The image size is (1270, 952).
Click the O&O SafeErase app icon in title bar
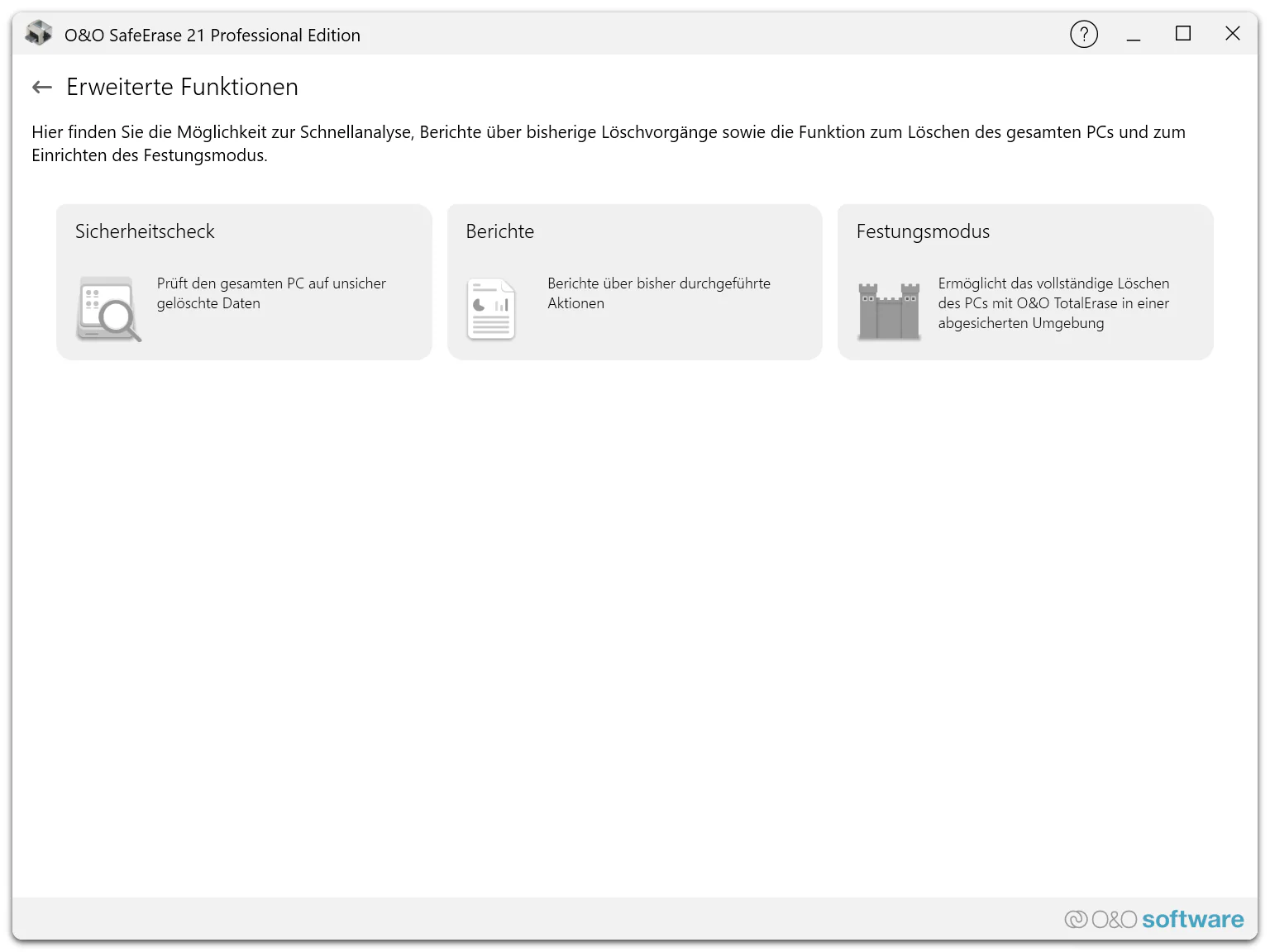click(x=39, y=34)
